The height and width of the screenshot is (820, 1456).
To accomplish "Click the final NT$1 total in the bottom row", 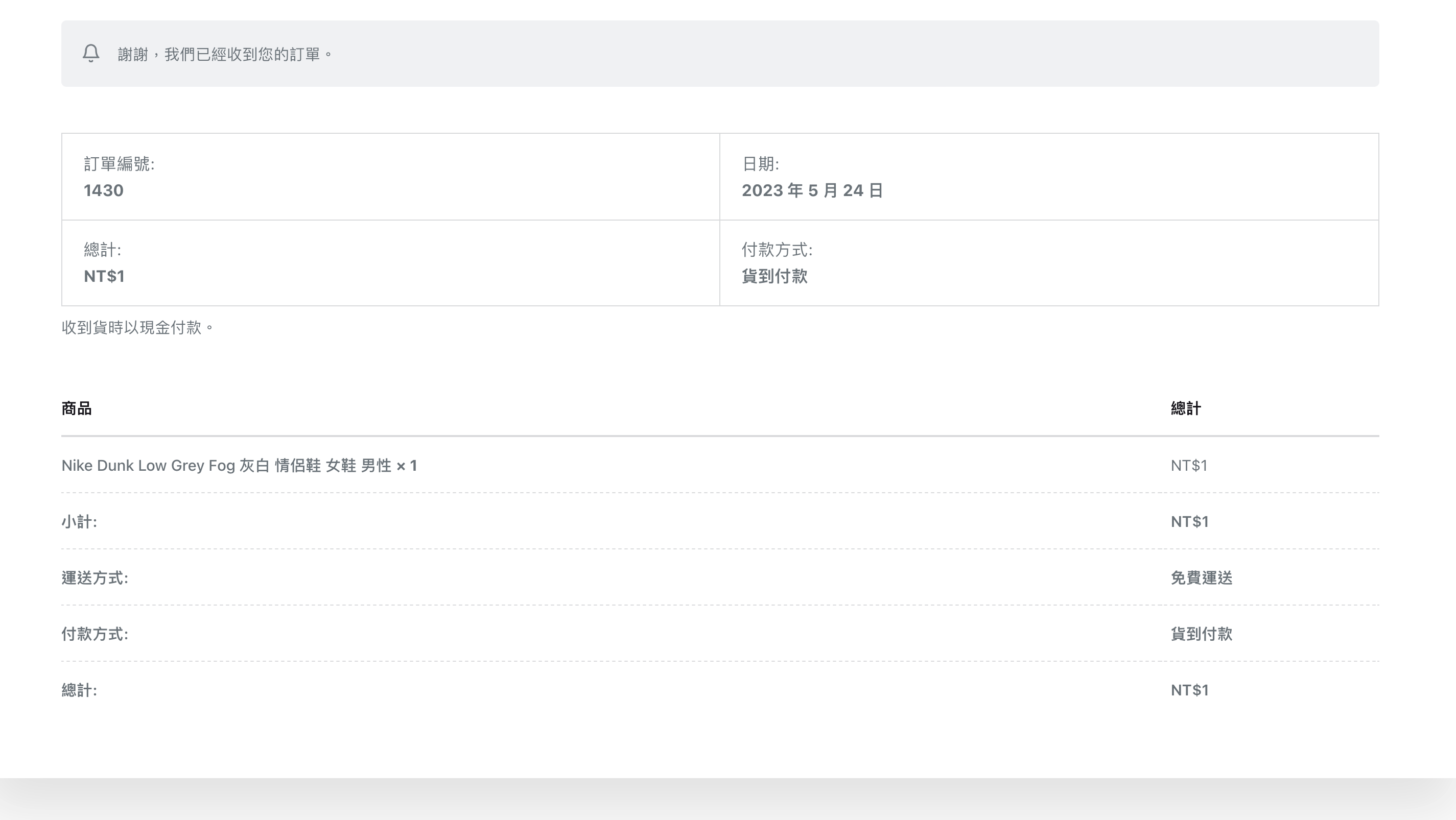I will [x=1189, y=690].
